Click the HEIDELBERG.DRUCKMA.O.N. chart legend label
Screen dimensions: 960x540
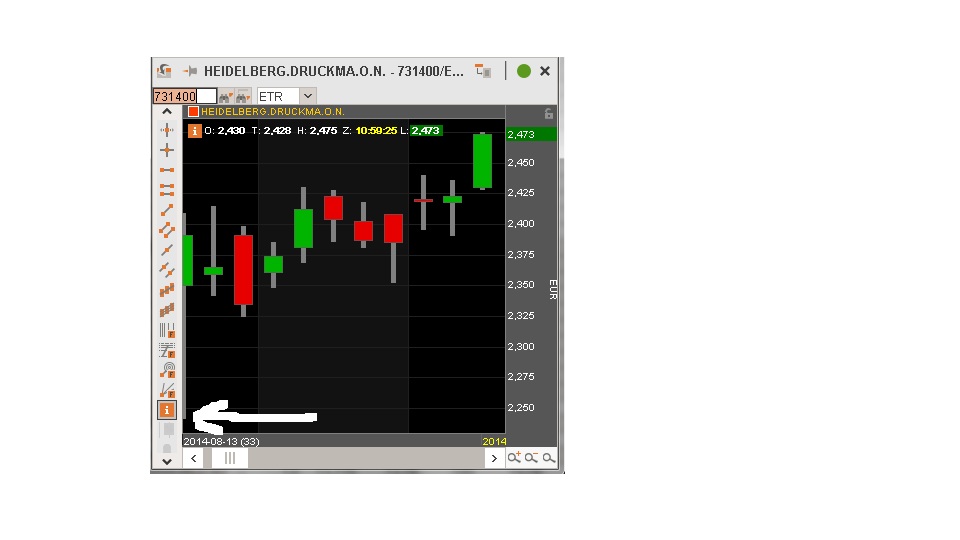coord(273,111)
